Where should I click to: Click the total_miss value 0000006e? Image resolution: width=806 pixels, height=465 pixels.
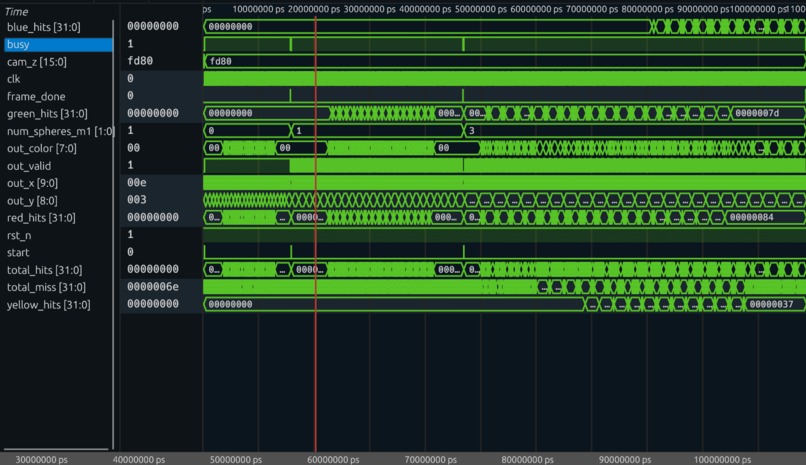(153, 287)
